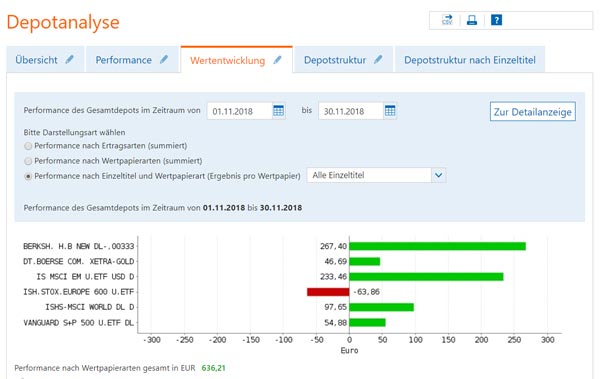Click the Euro axis label
Image resolution: width=600 pixels, height=379 pixels.
point(349,350)
